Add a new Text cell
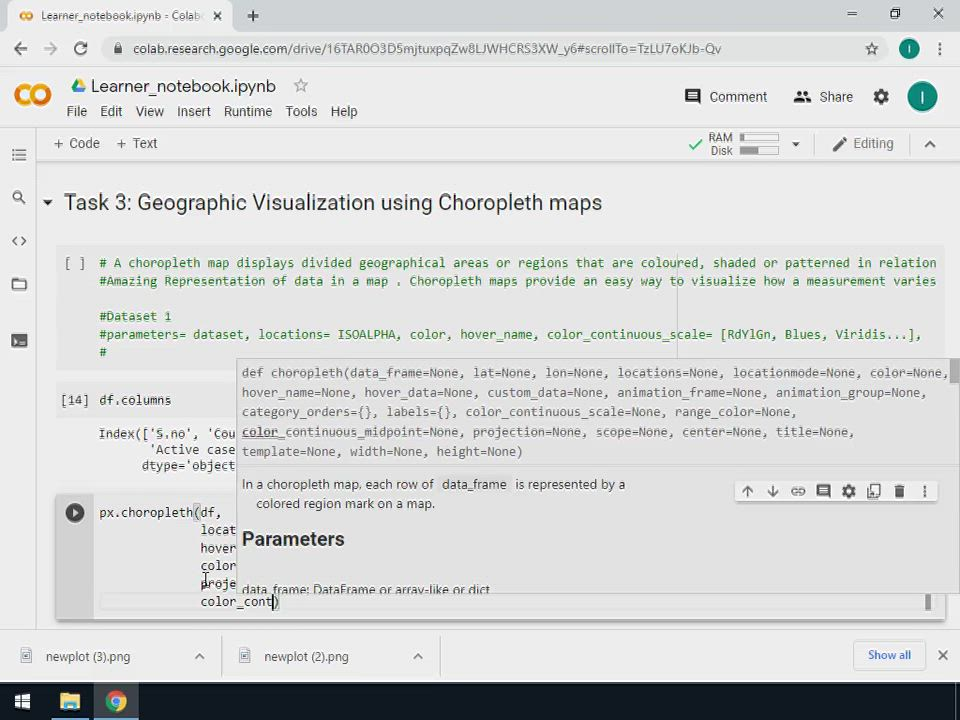This screenshot has width=960, height=720. tap(137, 143)
